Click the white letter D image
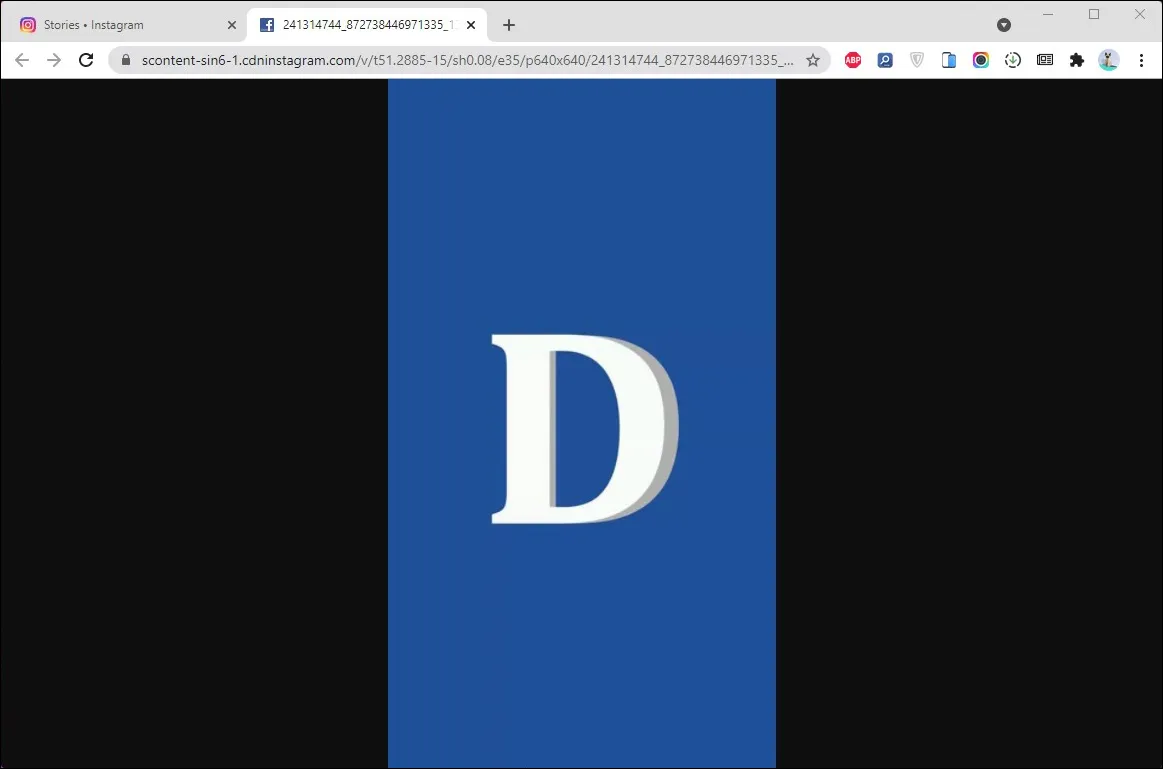Image resolution: width=1163 pixels, height=769 pixels. click(582, 428)
